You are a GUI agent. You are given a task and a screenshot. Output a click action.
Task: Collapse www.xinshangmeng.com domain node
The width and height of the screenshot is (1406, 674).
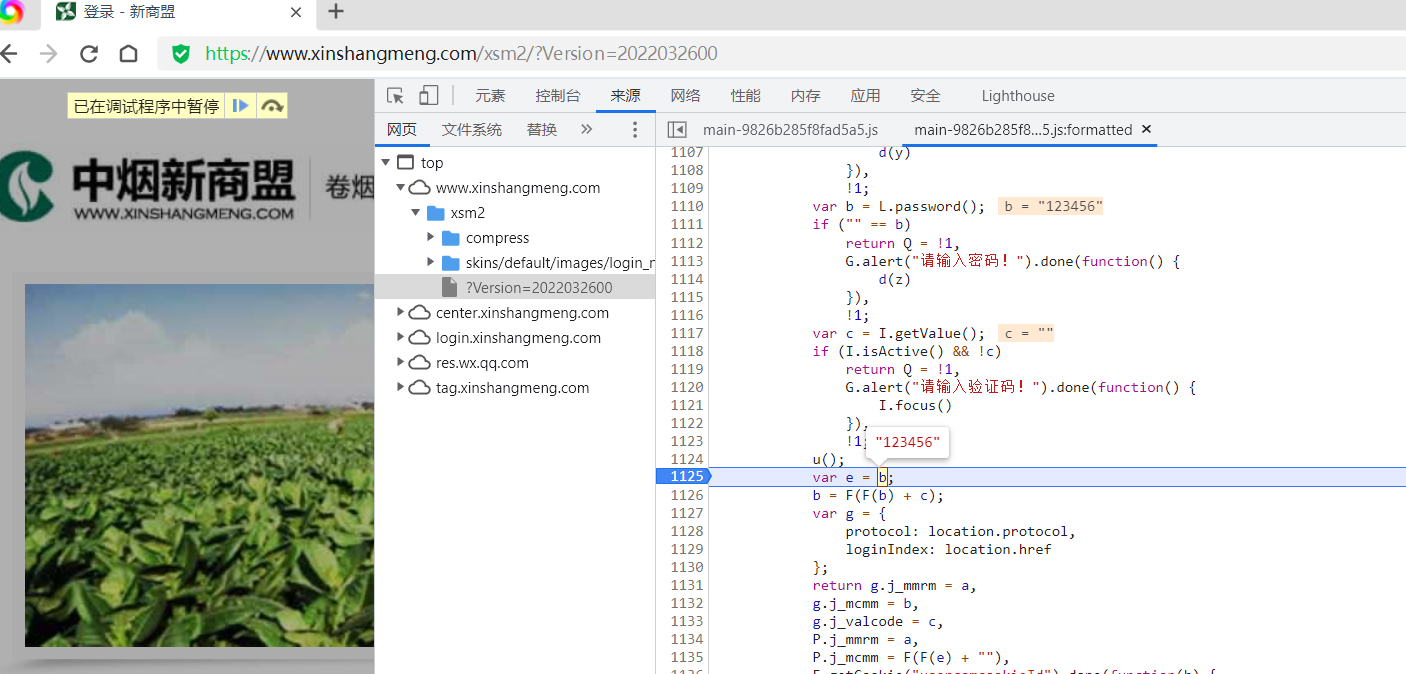pyautogui.click(x=401, y=188)
